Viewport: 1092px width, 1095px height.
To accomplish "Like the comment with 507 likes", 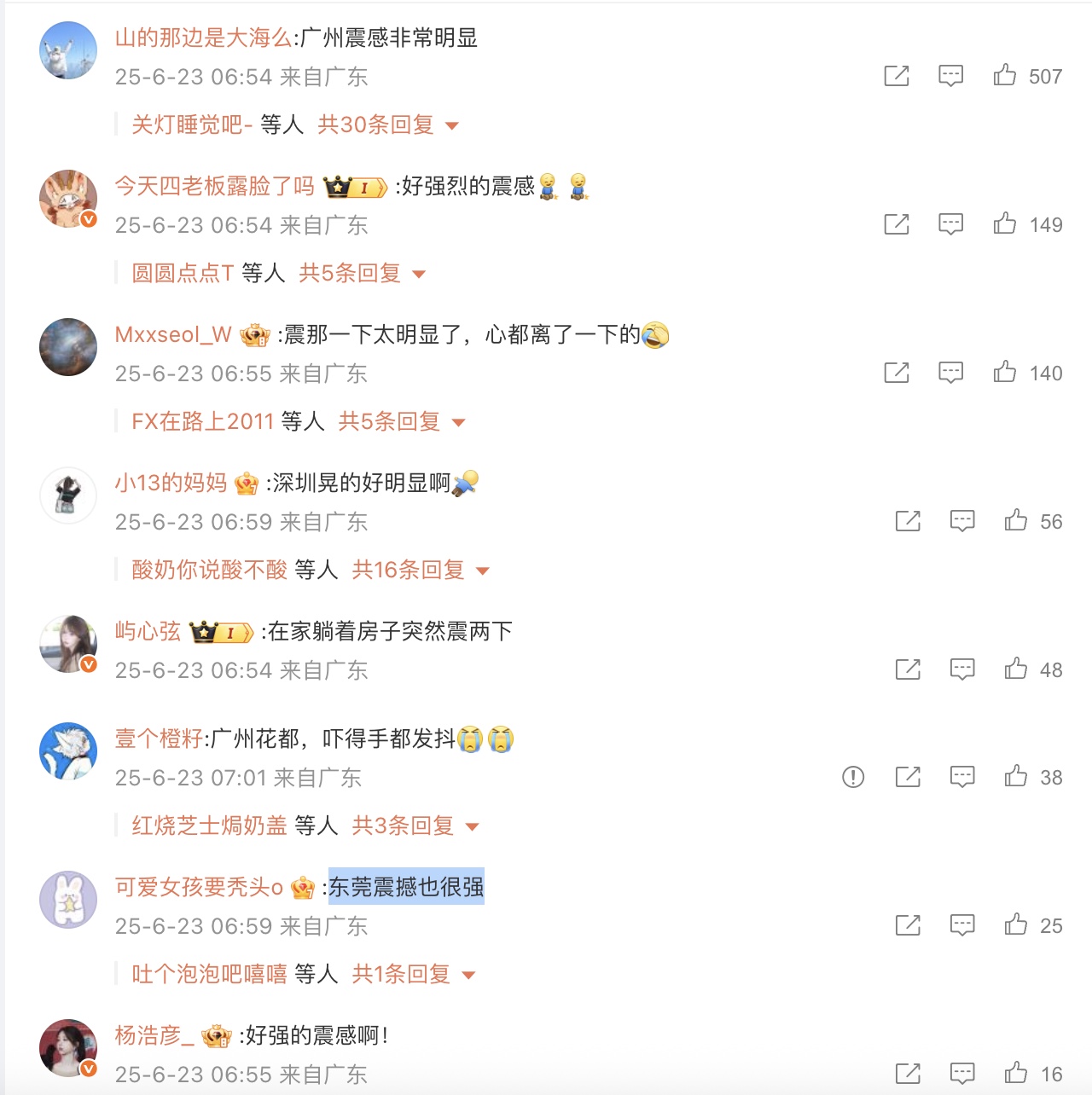I will click(1004, 75).
